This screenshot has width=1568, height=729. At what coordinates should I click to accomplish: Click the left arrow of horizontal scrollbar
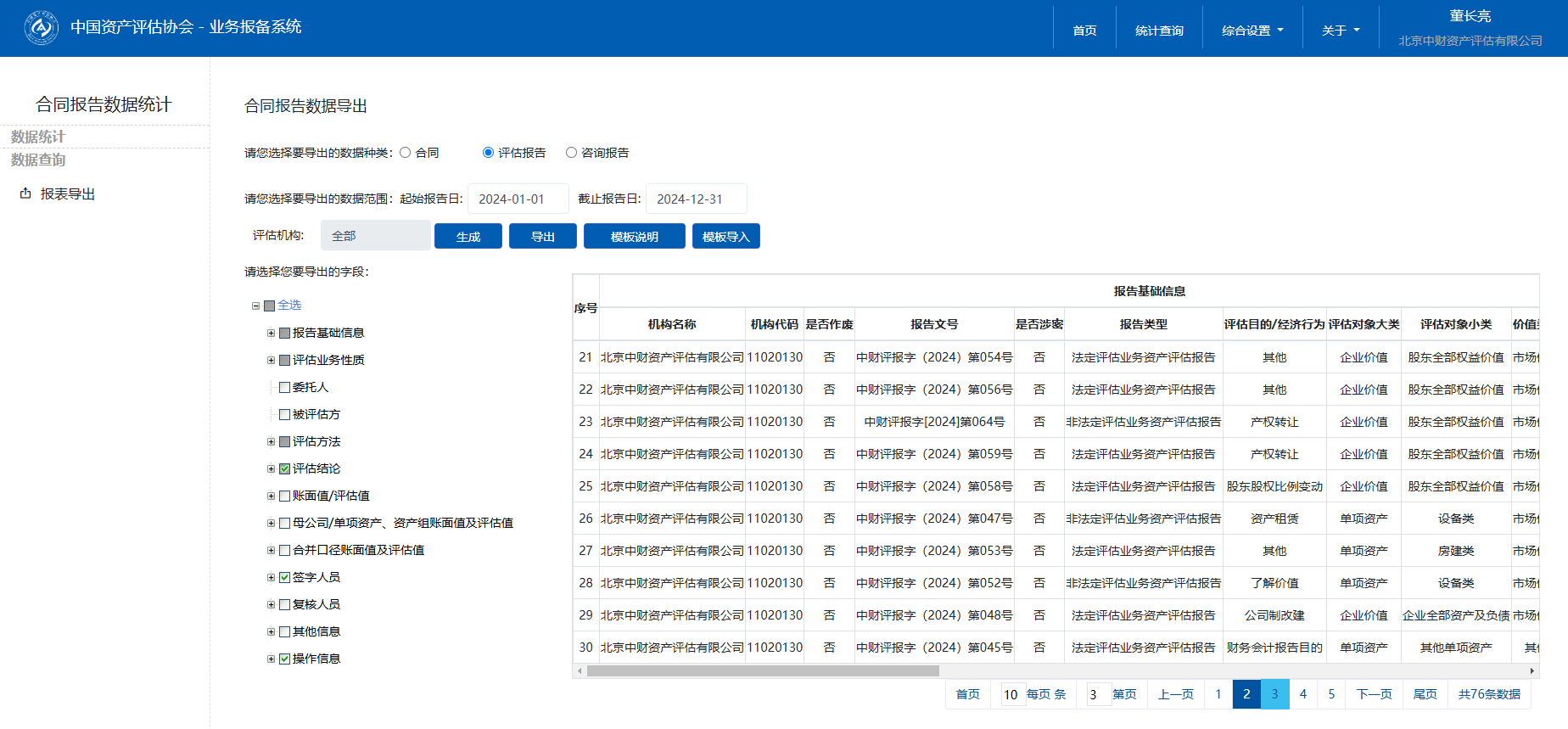[580, 670]
